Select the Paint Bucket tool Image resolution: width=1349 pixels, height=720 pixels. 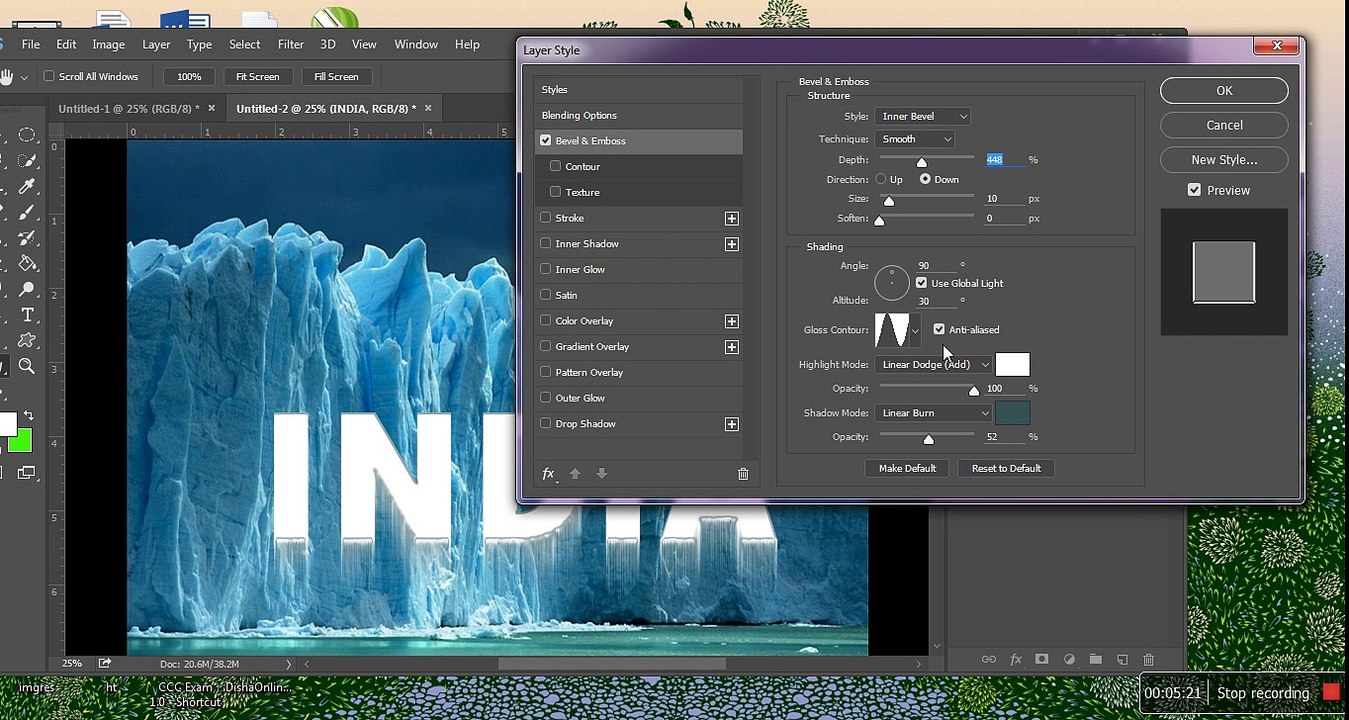[27, 264]
